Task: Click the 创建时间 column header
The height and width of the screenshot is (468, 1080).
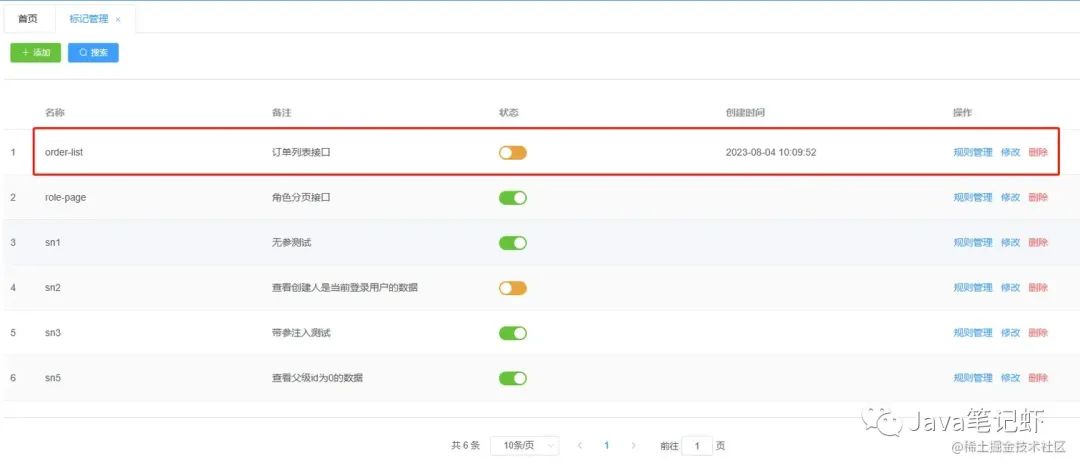Action: (x=745, y=112)
